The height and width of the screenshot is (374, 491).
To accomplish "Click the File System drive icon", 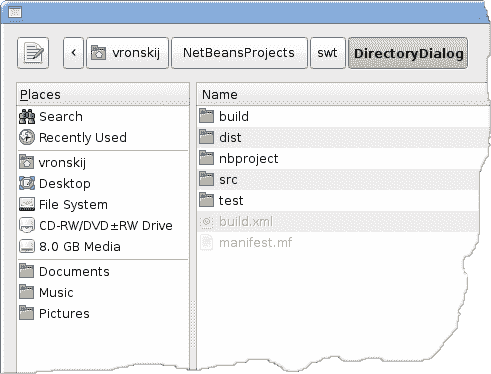I will tap(27, 204).
